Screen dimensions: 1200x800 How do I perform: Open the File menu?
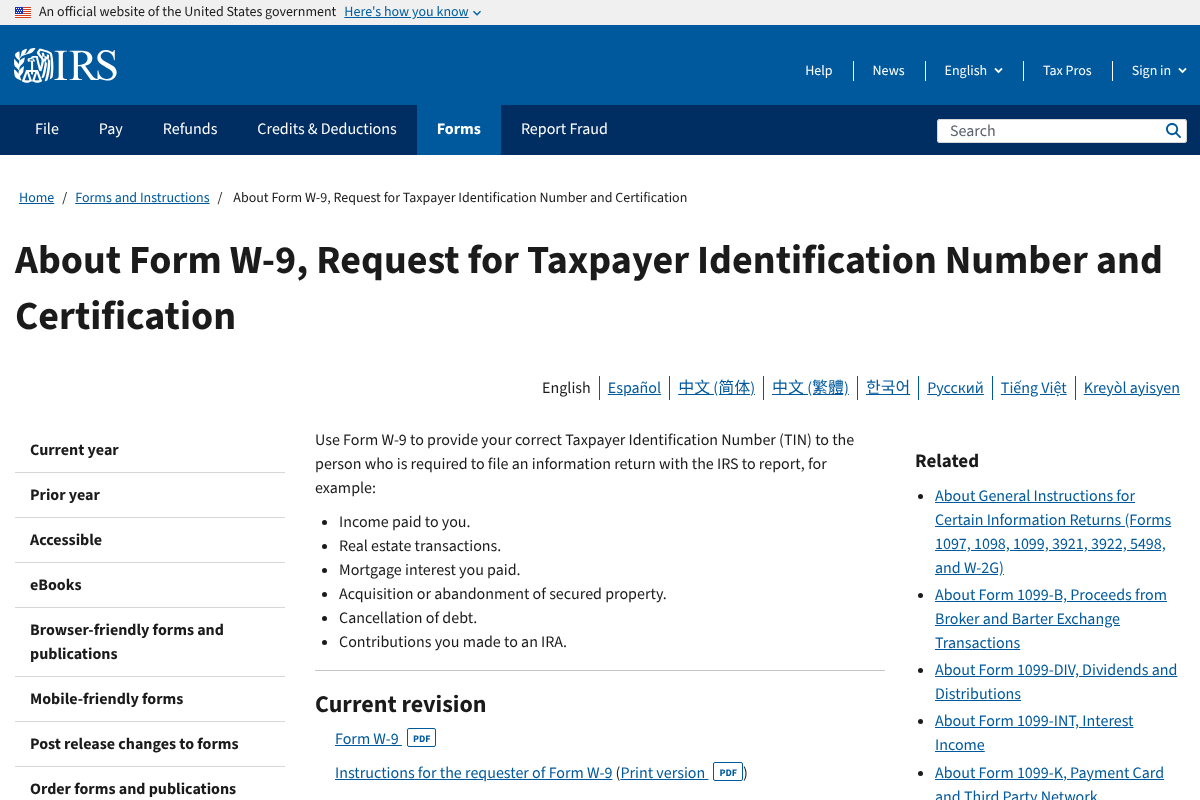[47, 129]
